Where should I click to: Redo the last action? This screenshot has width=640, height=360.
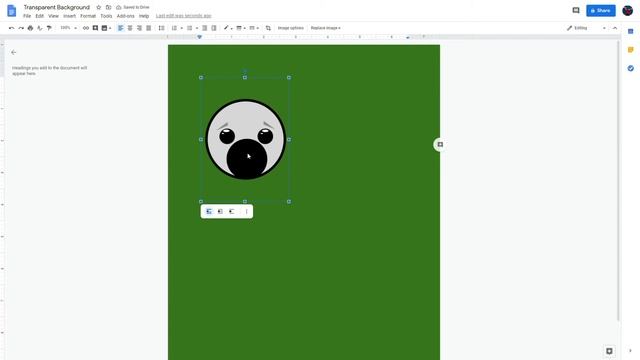(21, 28)
